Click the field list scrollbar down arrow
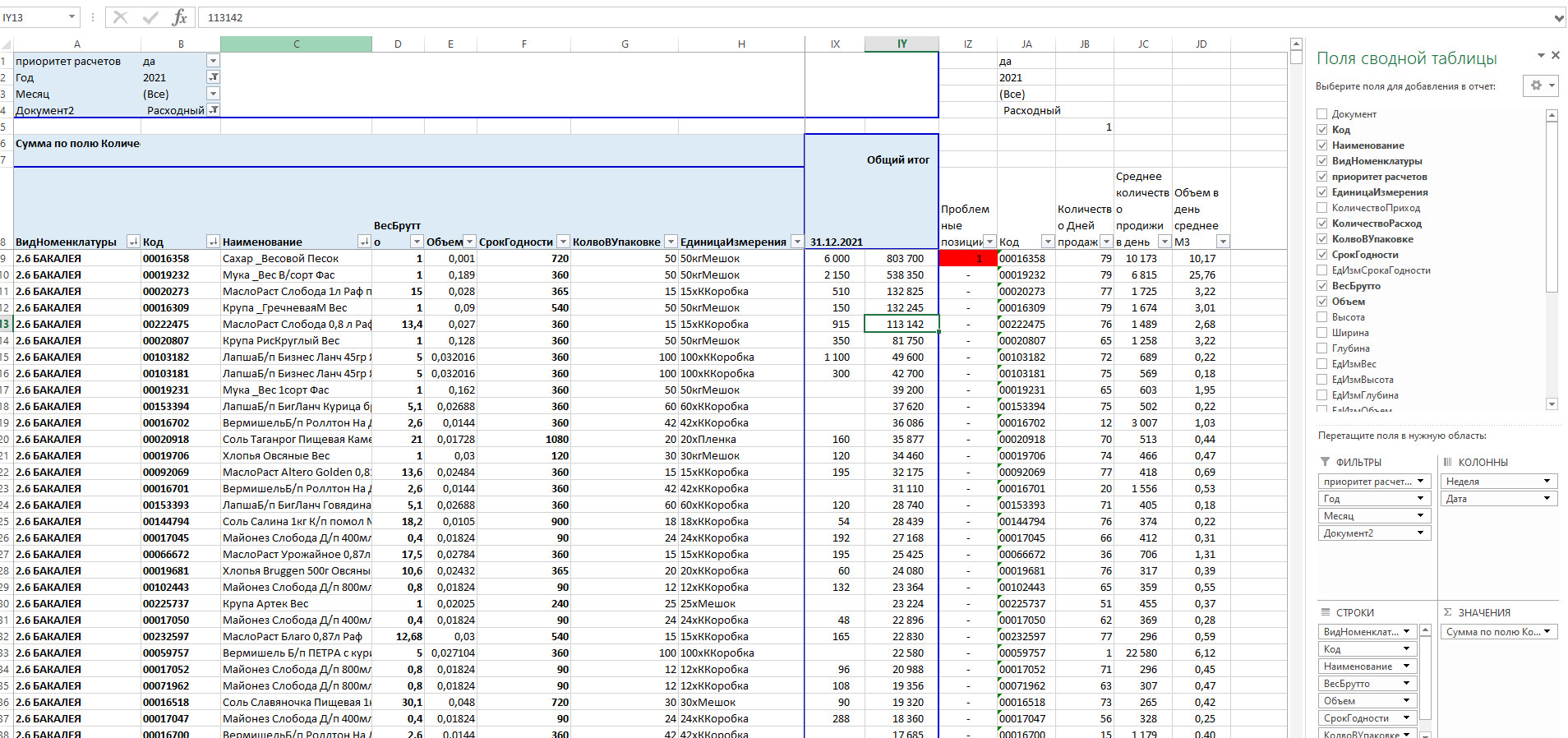 [x=1552, y=404]
